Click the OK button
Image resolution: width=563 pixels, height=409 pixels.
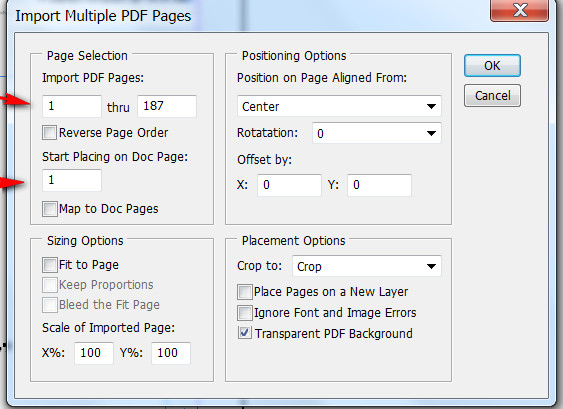tap(492, 66)
